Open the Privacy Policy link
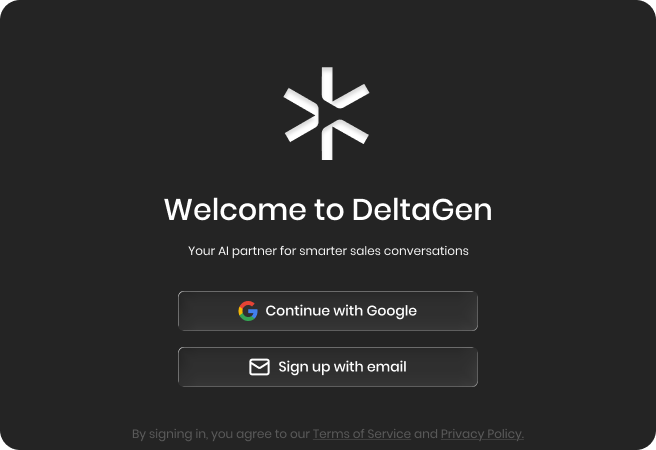 [482, 434]
